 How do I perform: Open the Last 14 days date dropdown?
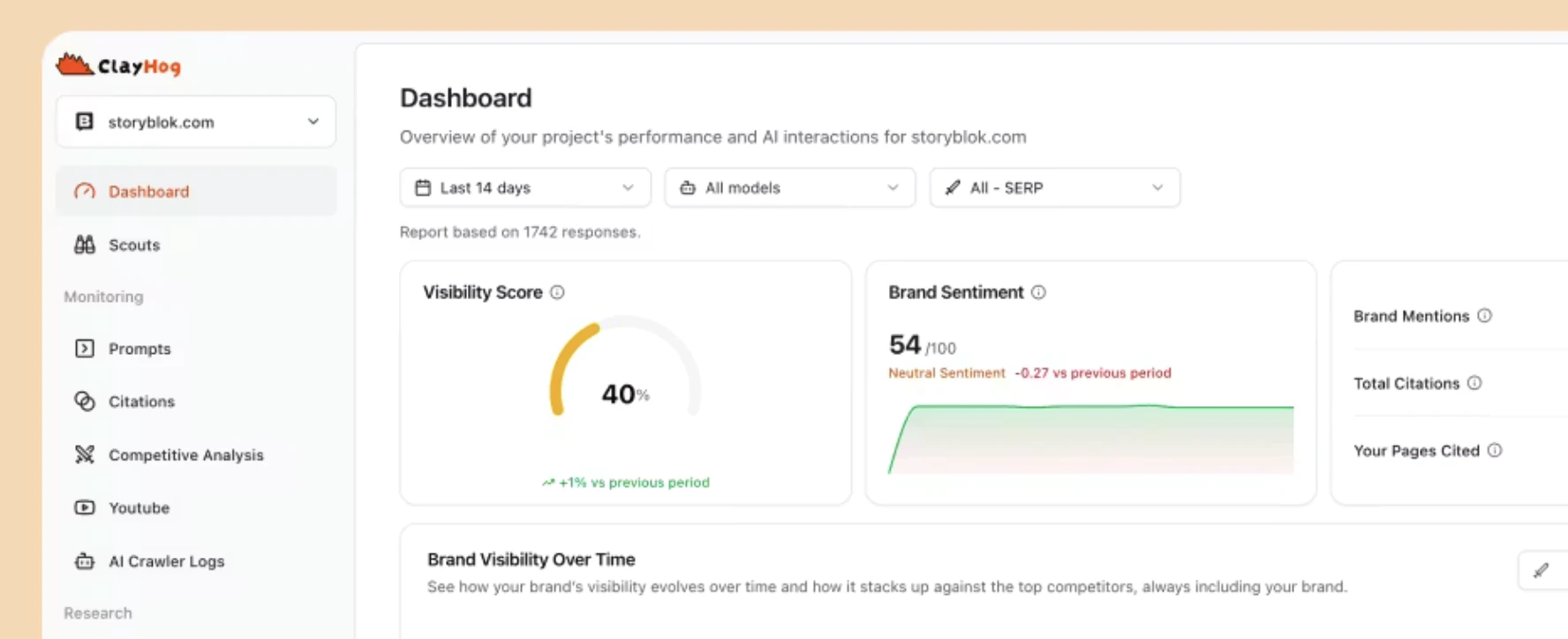(525, 188)
